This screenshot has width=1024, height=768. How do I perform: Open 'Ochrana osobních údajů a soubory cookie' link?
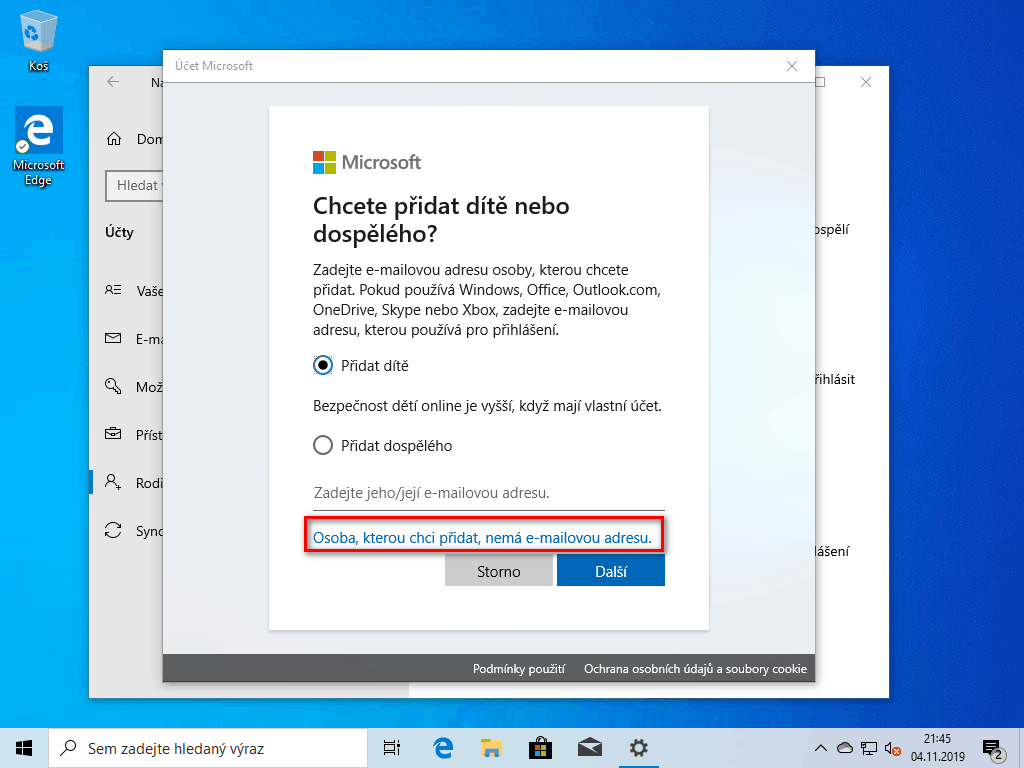695,669
